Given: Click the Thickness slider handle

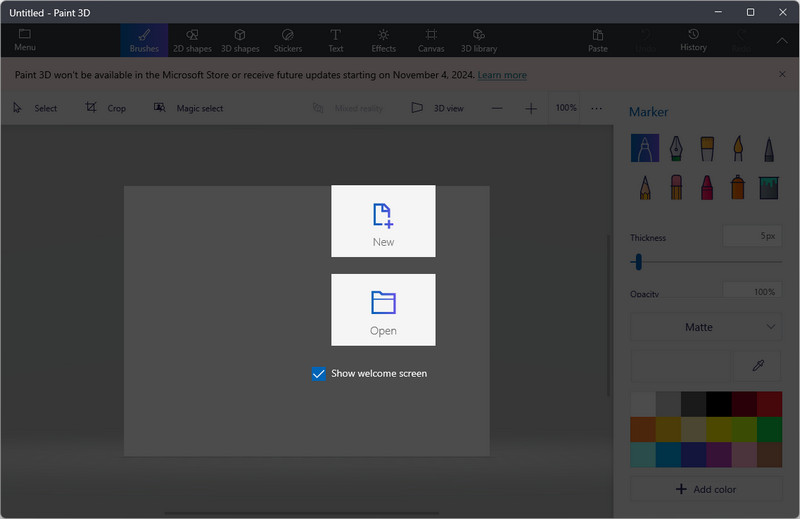Looking at the screenshot, I should point(638,262).
